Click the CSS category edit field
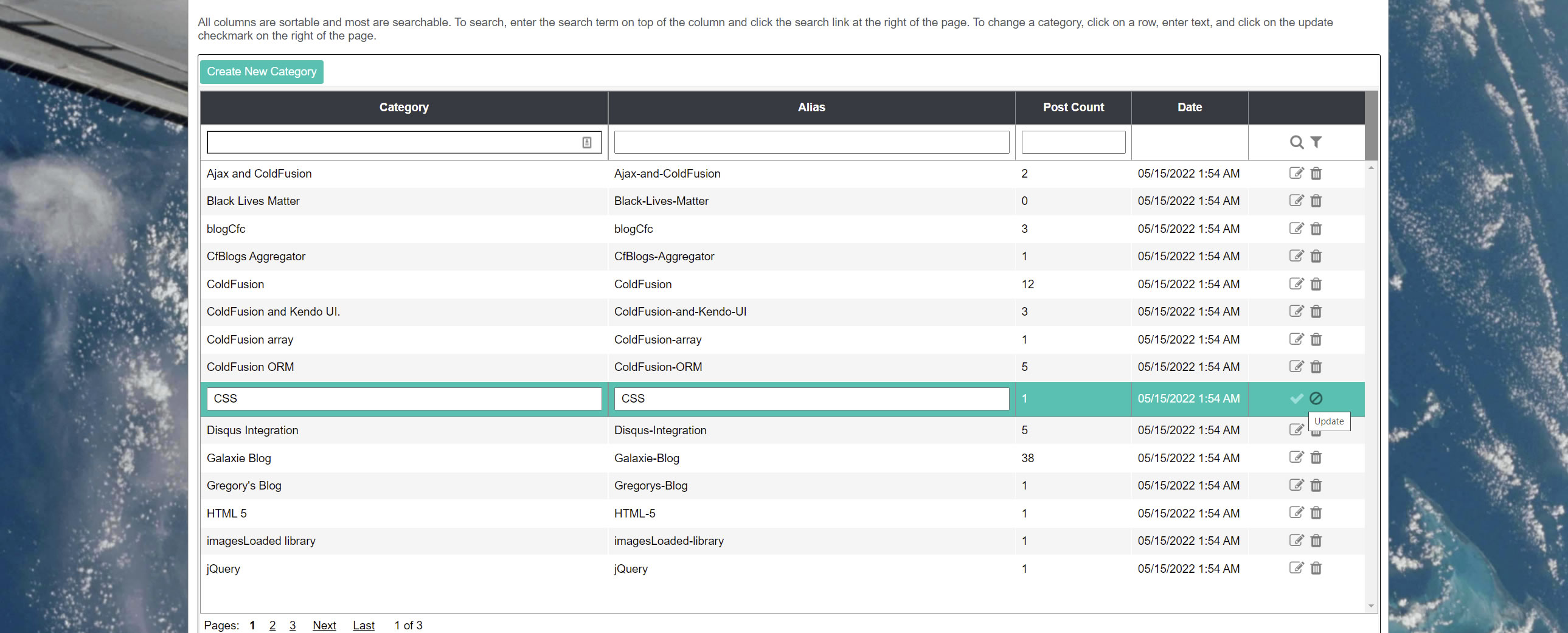Image resolution: width=1568 pixels, height=633 pixels. [404, 399]
